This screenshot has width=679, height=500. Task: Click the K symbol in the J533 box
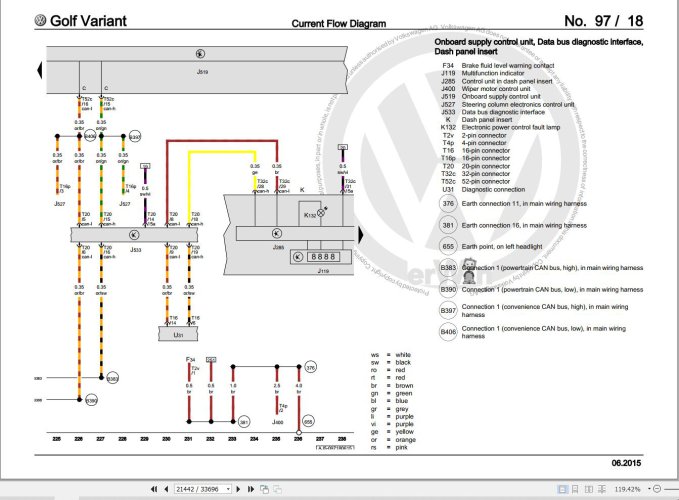(x=134, y=235)
